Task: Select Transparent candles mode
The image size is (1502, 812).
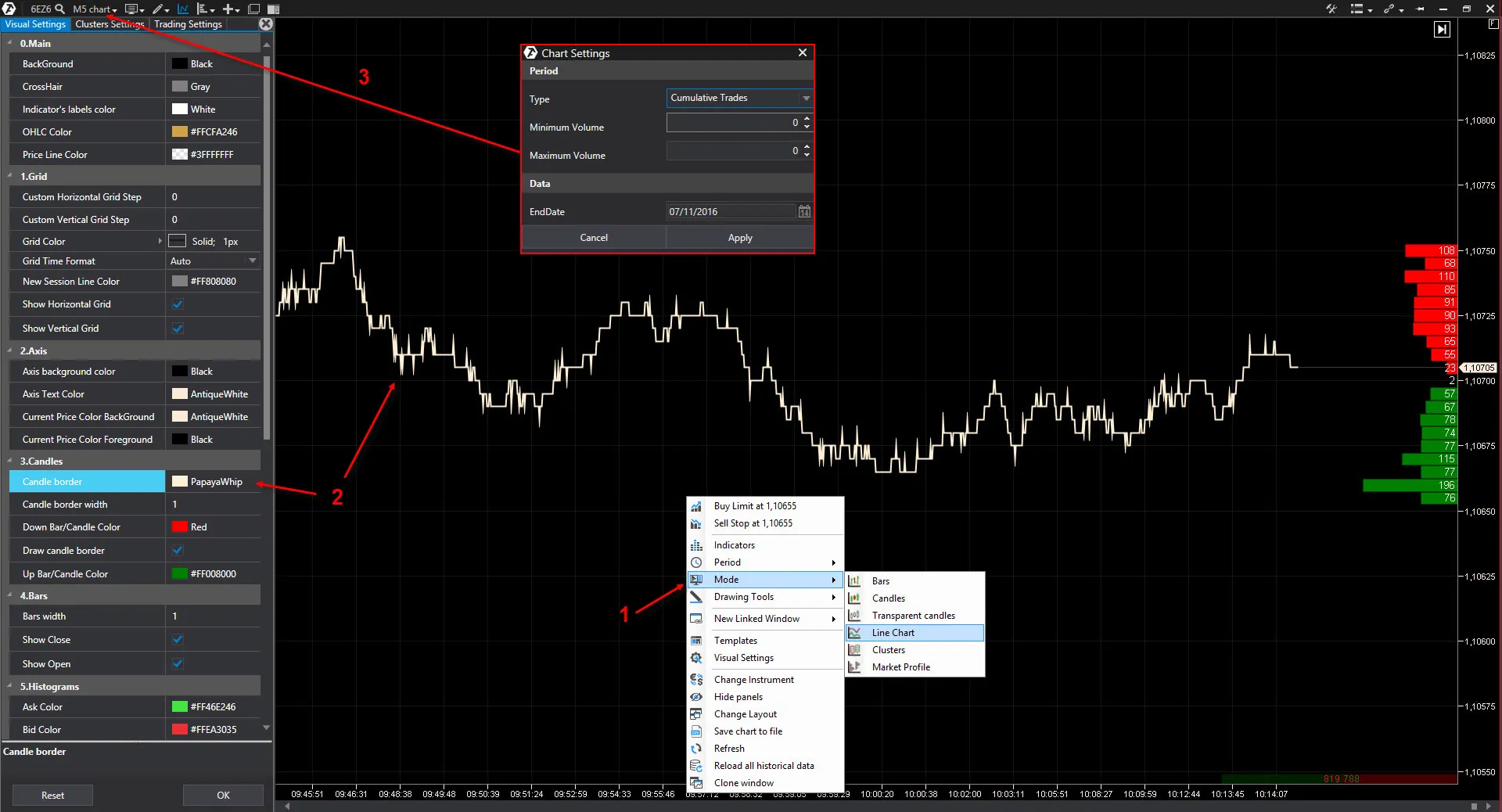Action: pyautogui.click(x=914, y=616)
